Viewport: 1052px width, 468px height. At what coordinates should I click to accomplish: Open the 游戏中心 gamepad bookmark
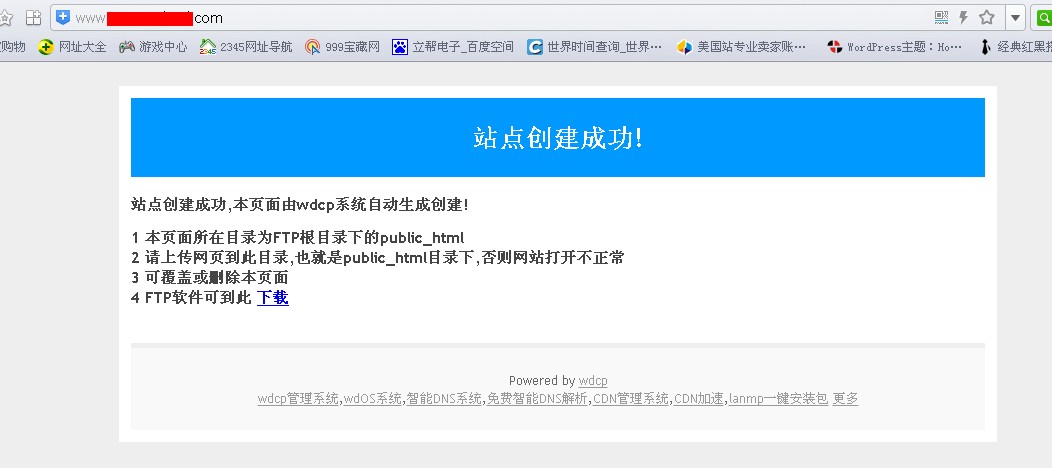pos(152,46)
